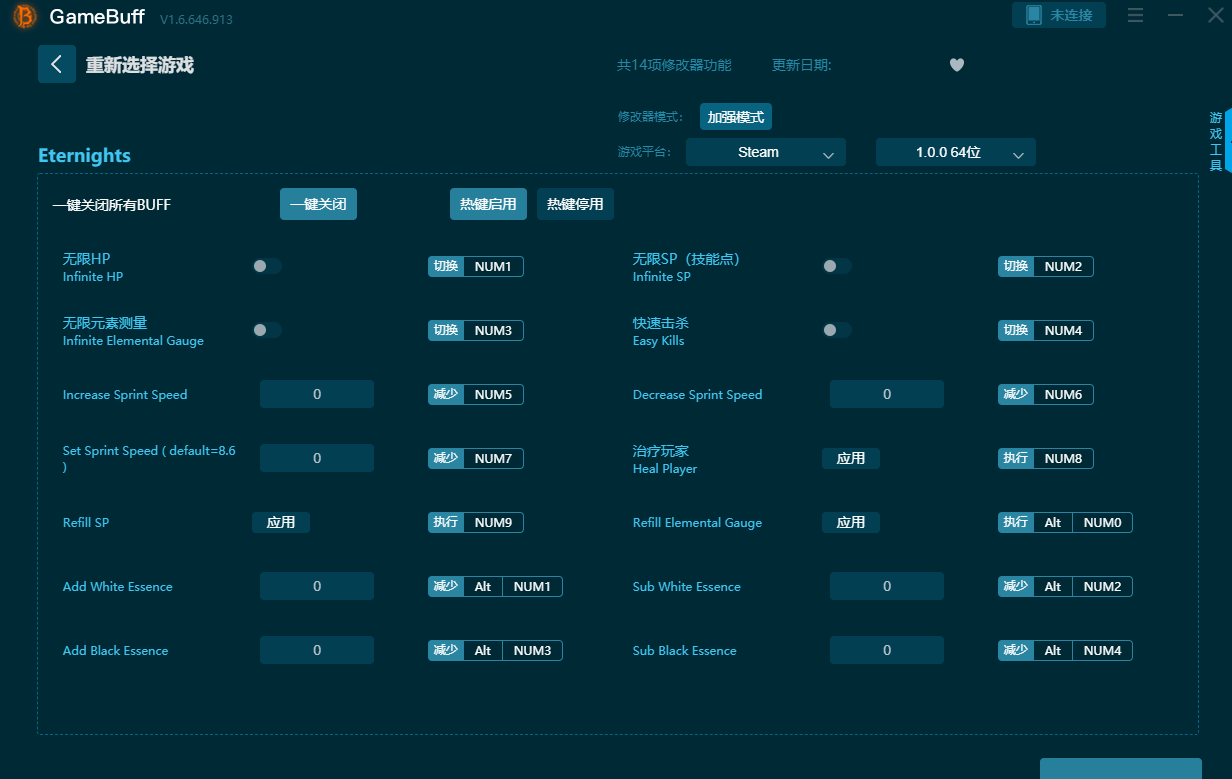Click NUM3 hotkey for Elemental Gauge

click(493, 330)
